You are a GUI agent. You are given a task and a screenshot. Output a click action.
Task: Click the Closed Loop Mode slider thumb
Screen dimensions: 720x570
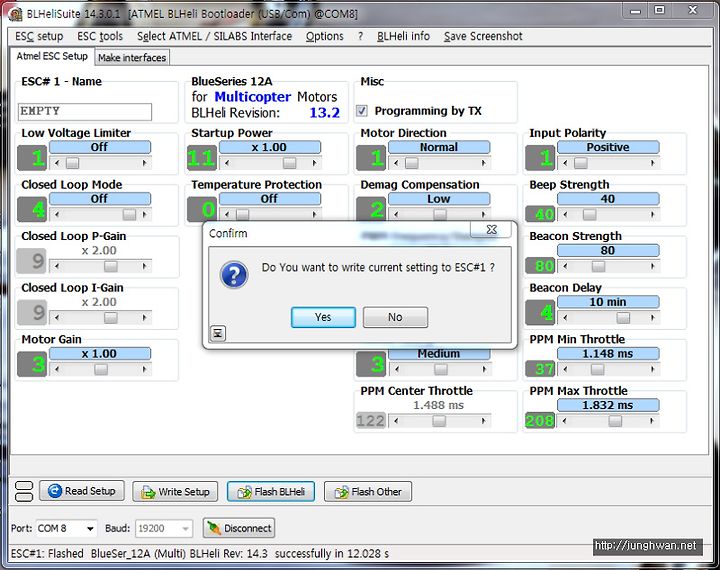[x=129, y=214]
